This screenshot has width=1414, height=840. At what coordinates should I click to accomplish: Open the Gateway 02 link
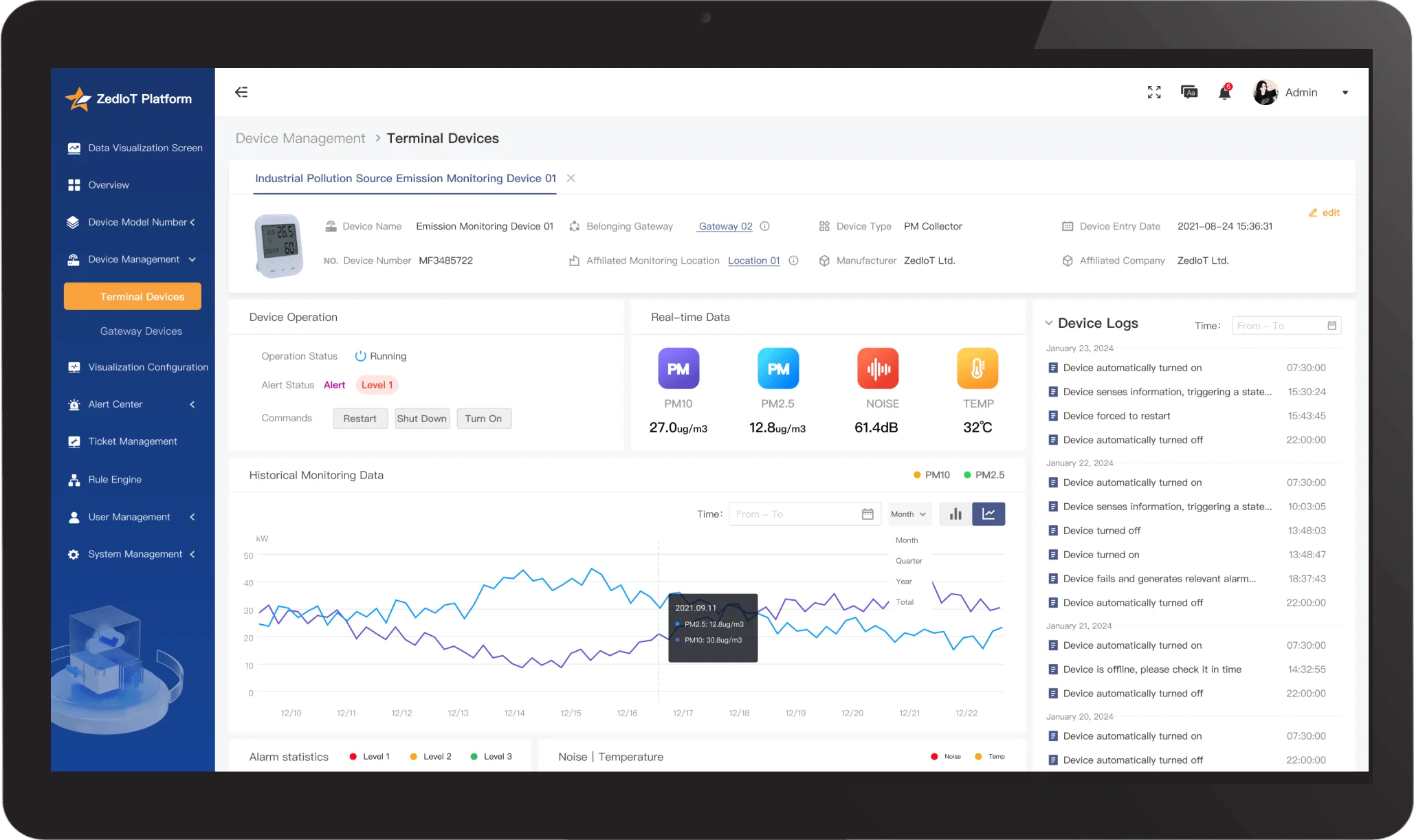point(723,226)
